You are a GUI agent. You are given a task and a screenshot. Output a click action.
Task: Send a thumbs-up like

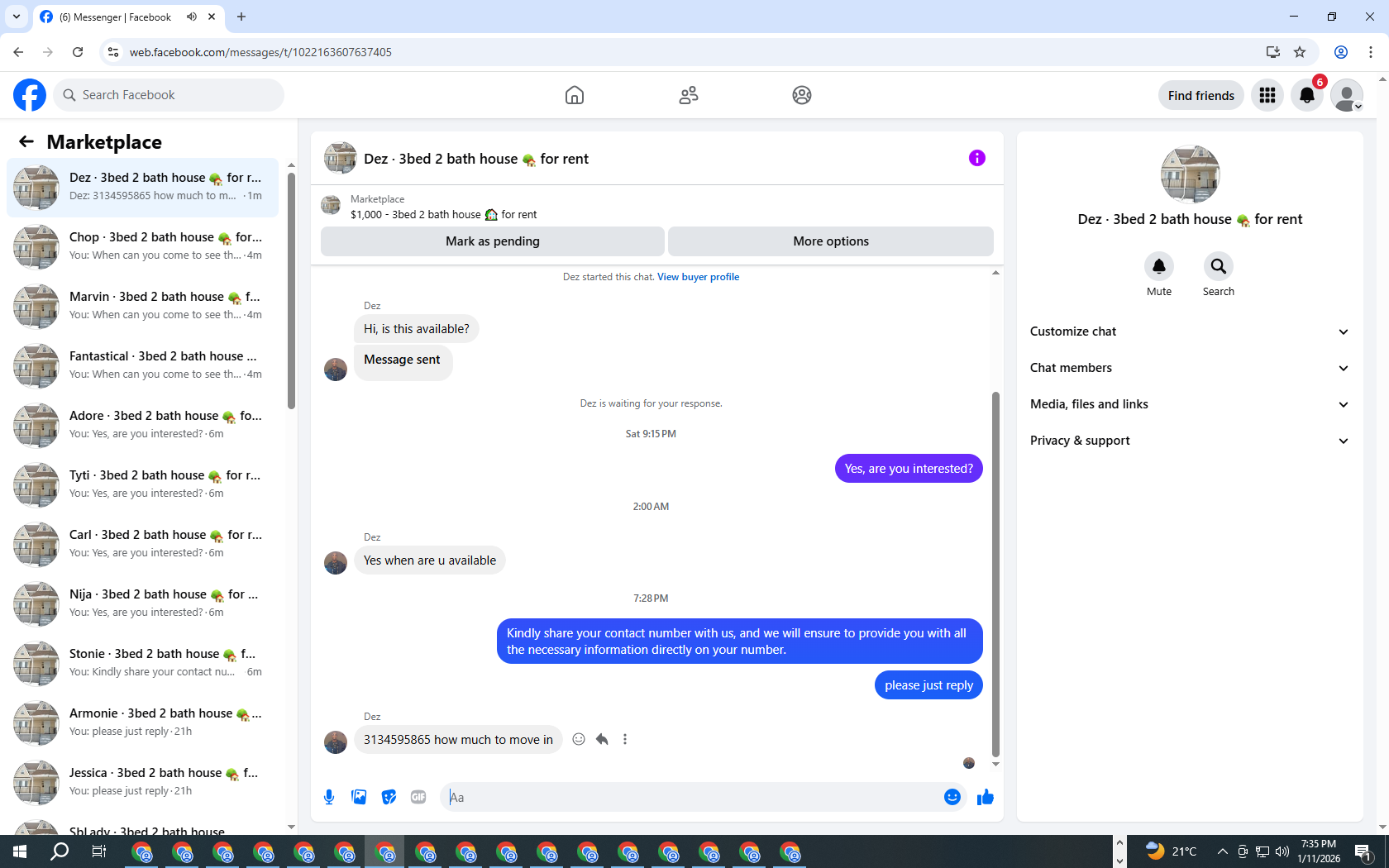(x=986, y=797)
